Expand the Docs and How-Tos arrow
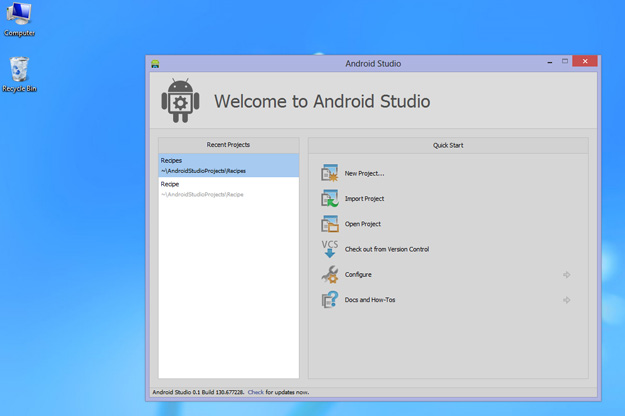This screenshot has width=625, height=416. click(566, 300)
